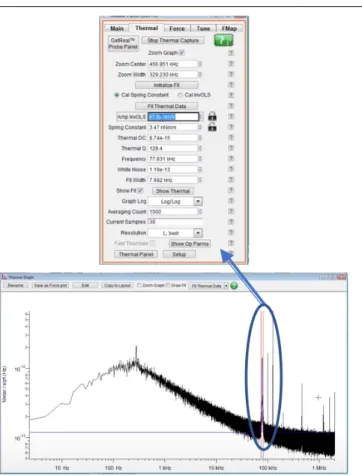This screenshot has height=476, width=362.
Task: Click Copy to Layout button
Action: pos(117,285)
